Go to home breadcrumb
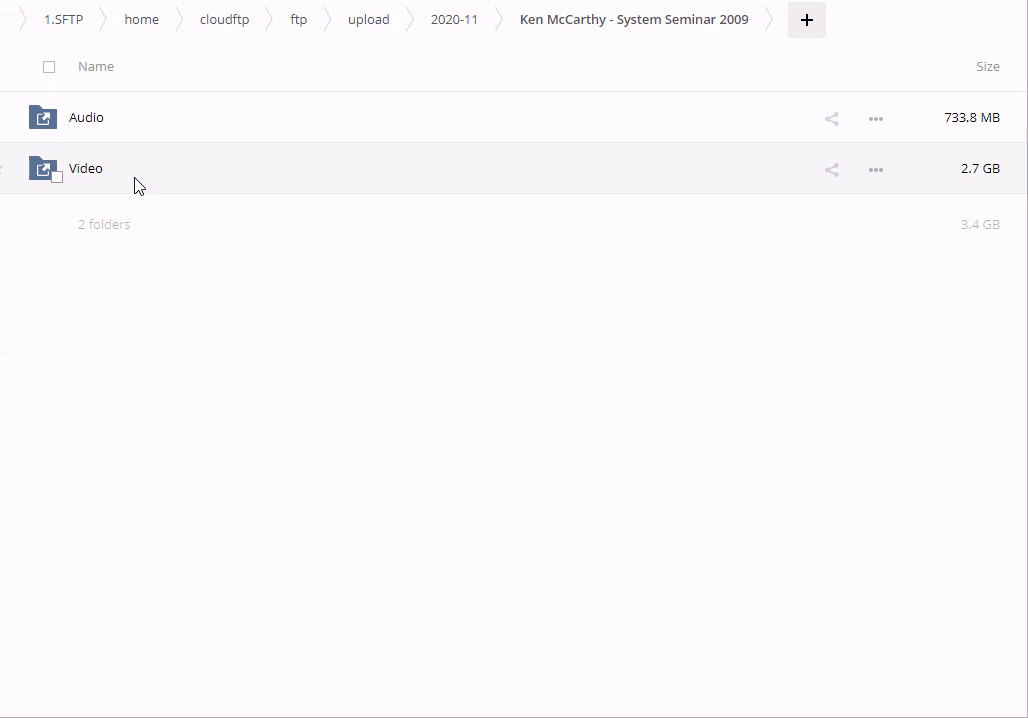Screen dimensions: 1028x718 141,20
